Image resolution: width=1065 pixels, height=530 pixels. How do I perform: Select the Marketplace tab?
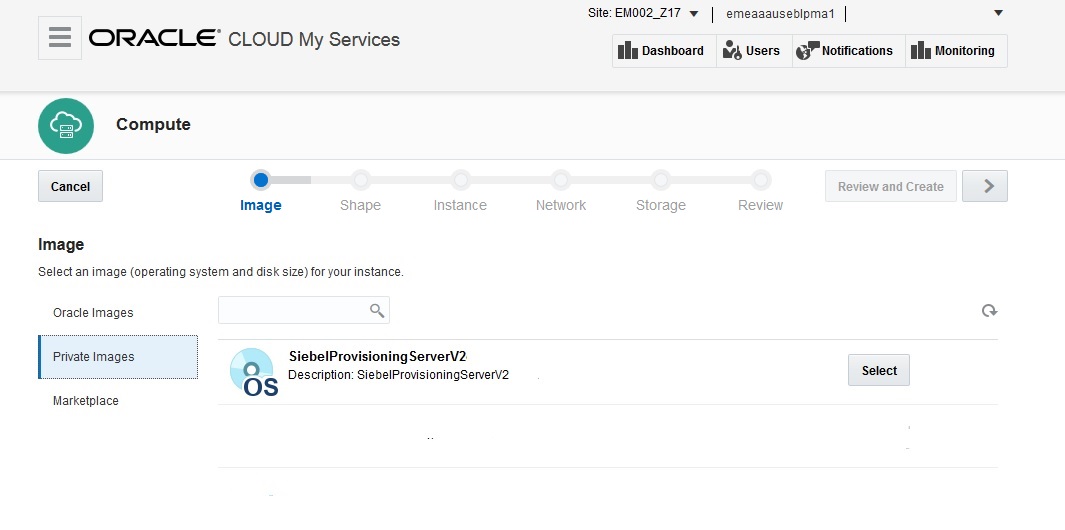coord(86,401)
